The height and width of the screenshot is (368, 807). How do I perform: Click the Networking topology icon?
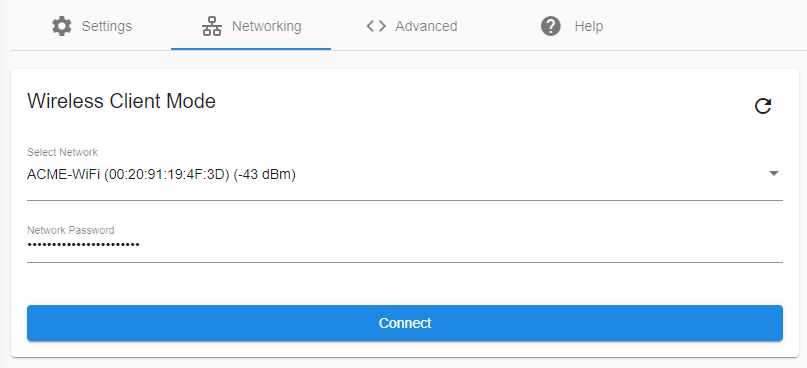212,26
